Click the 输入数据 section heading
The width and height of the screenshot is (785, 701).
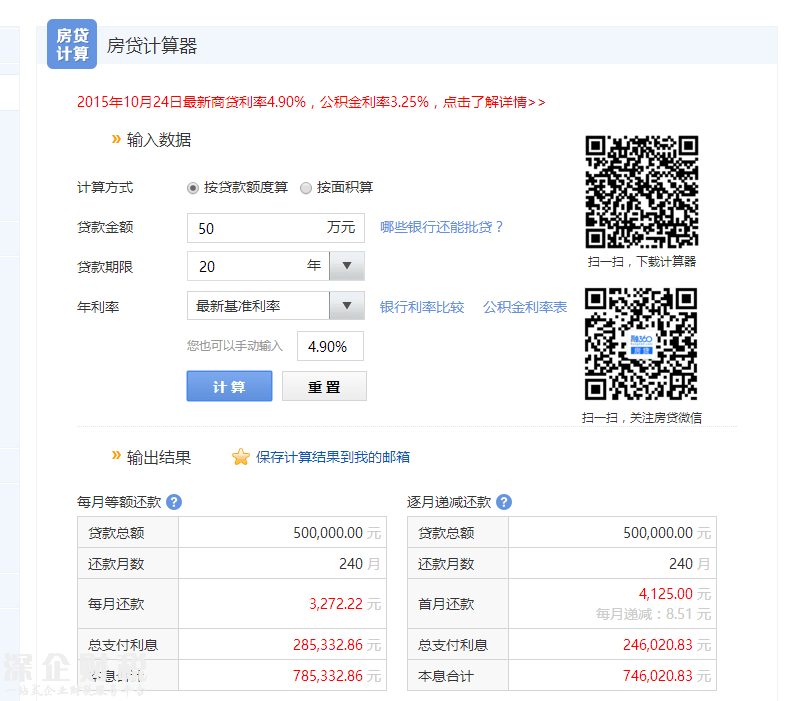[x=159, y=140]
